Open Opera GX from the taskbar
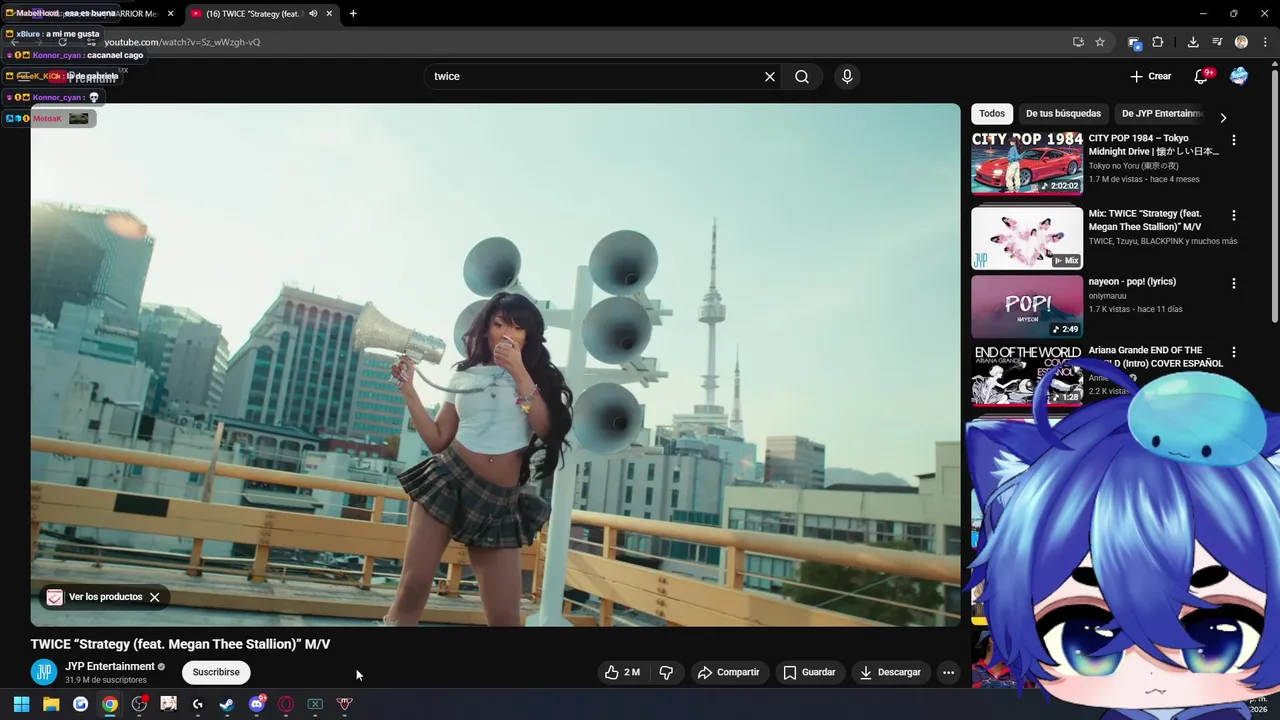The width and height of the screenshot is (1280, 720). [x=286, y=704]
